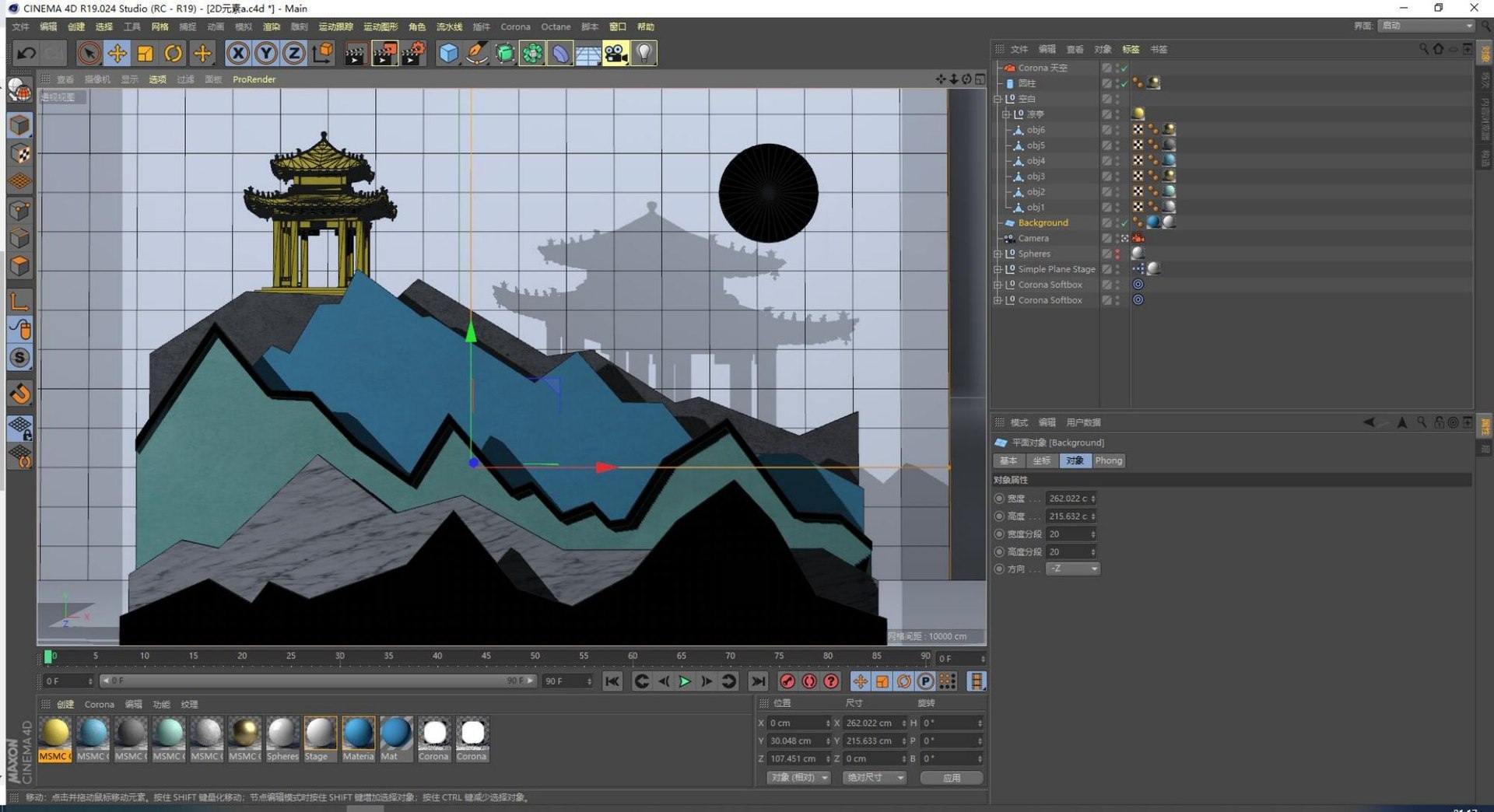Open the spline Pen tool
1494x812 pixels.
coord(477,53)
